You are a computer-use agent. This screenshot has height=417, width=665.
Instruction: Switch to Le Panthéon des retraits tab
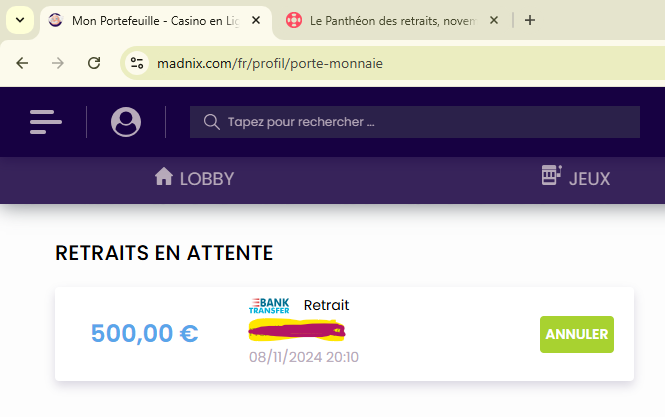pos(390,20)
